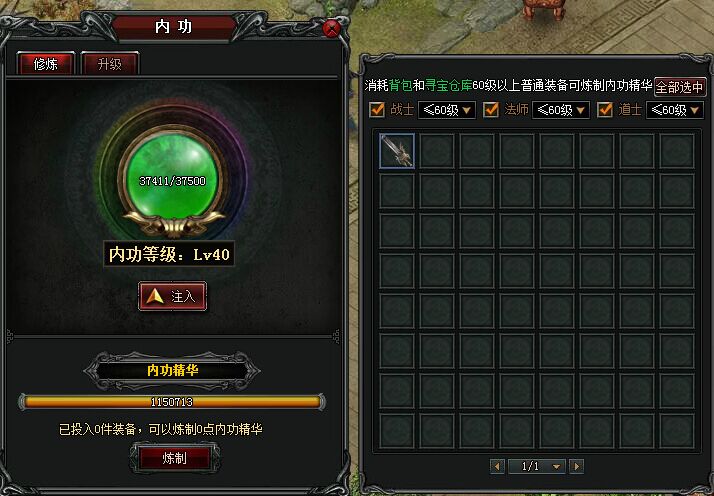Go to previous inventory page arrow
The image size is (714, 496).
pyautogui.click(x=497, y=466)
